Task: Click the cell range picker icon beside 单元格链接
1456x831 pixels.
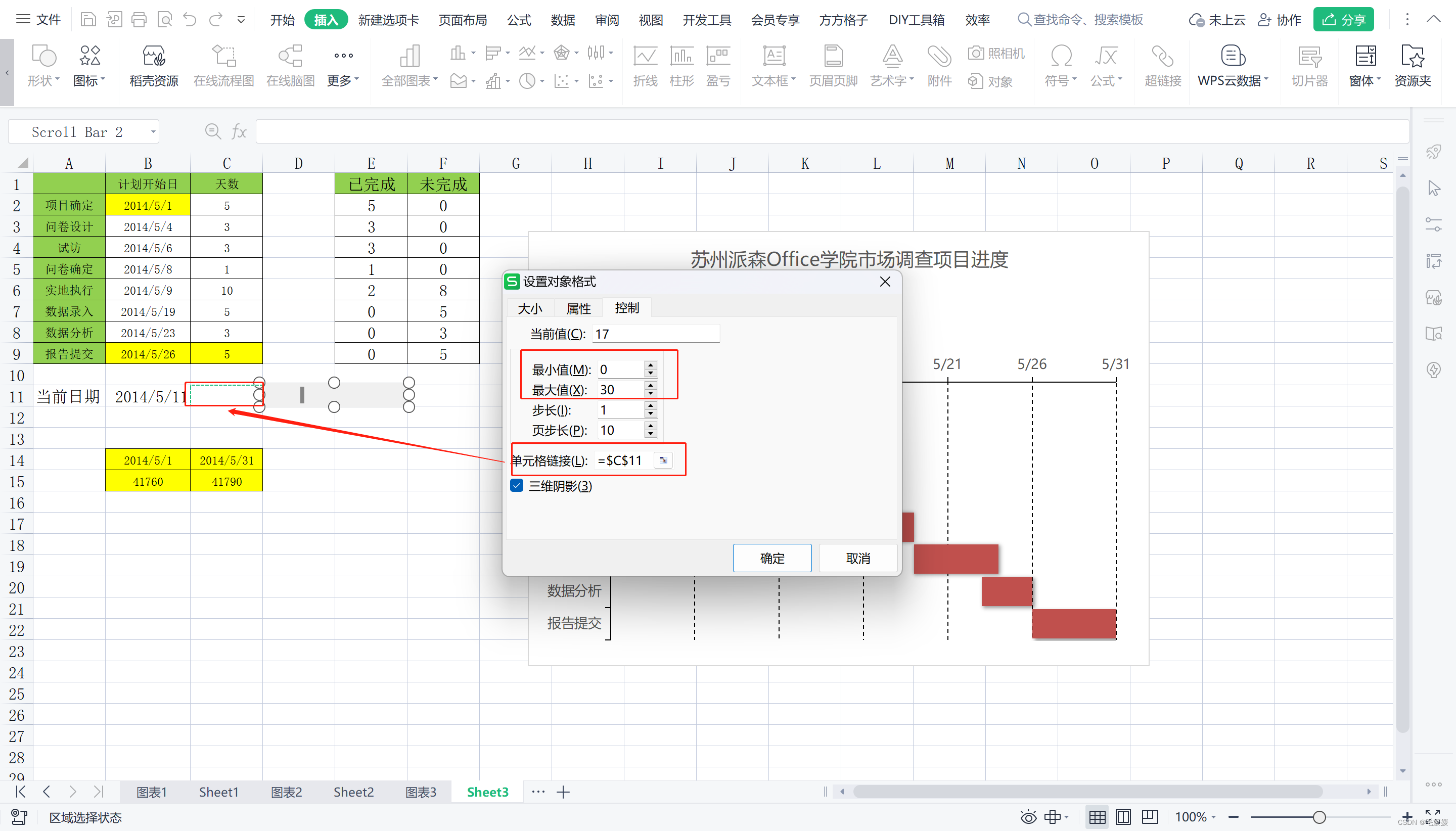Action: (663, 460)
